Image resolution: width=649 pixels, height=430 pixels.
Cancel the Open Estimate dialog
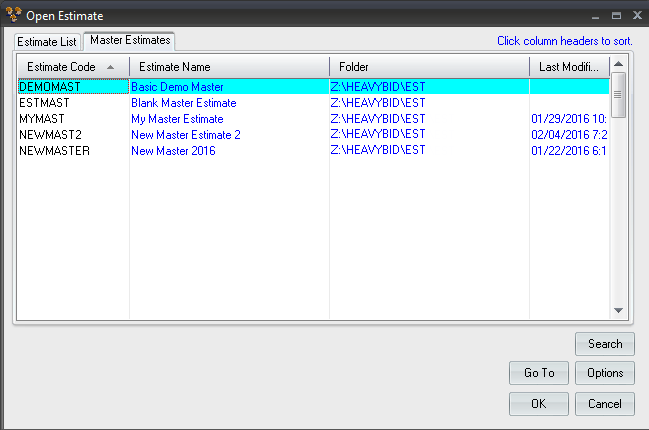(x=605, y=404)
